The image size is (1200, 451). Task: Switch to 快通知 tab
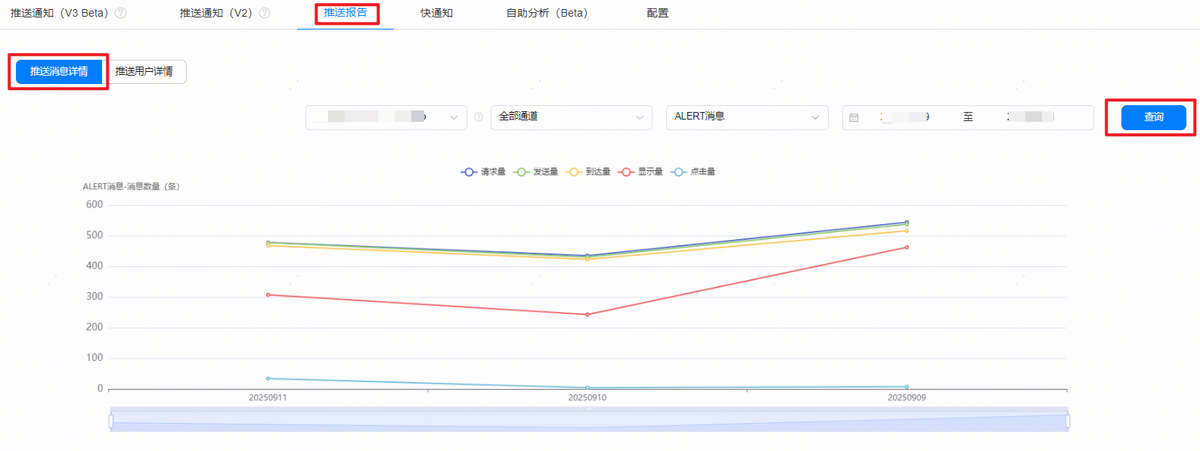(x=436, y=14)
